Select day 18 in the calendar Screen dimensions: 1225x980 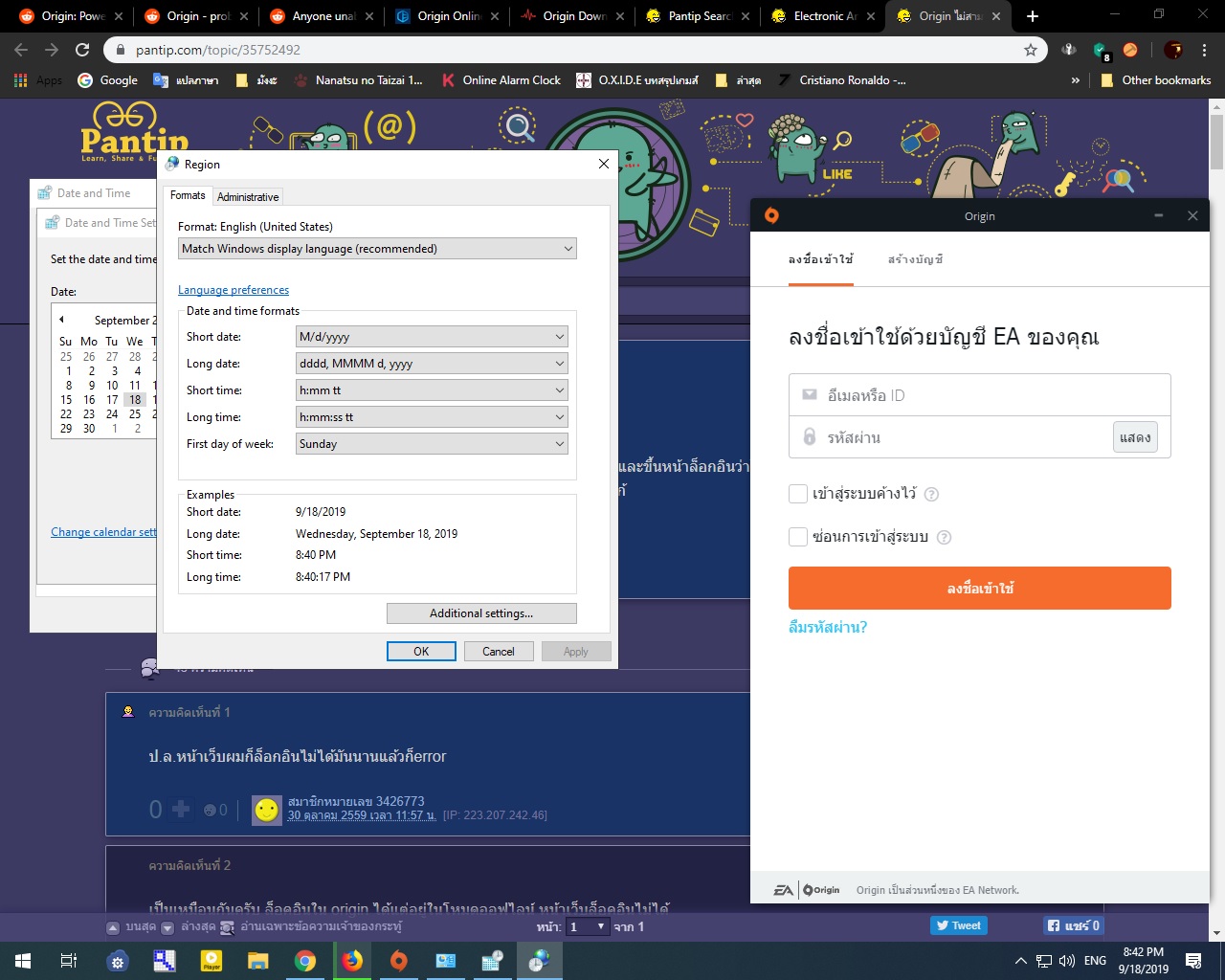pos(135,400)
